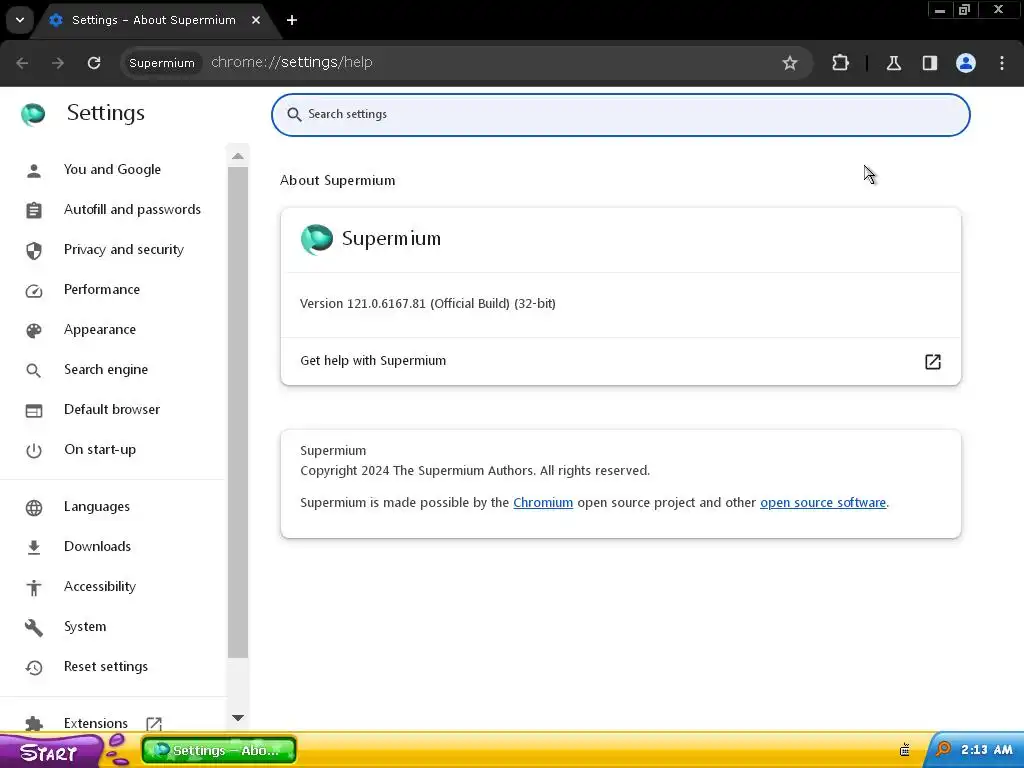The image size is (1024, 768).
Task: Open Get help with Supermium
Action: (620, 361)
